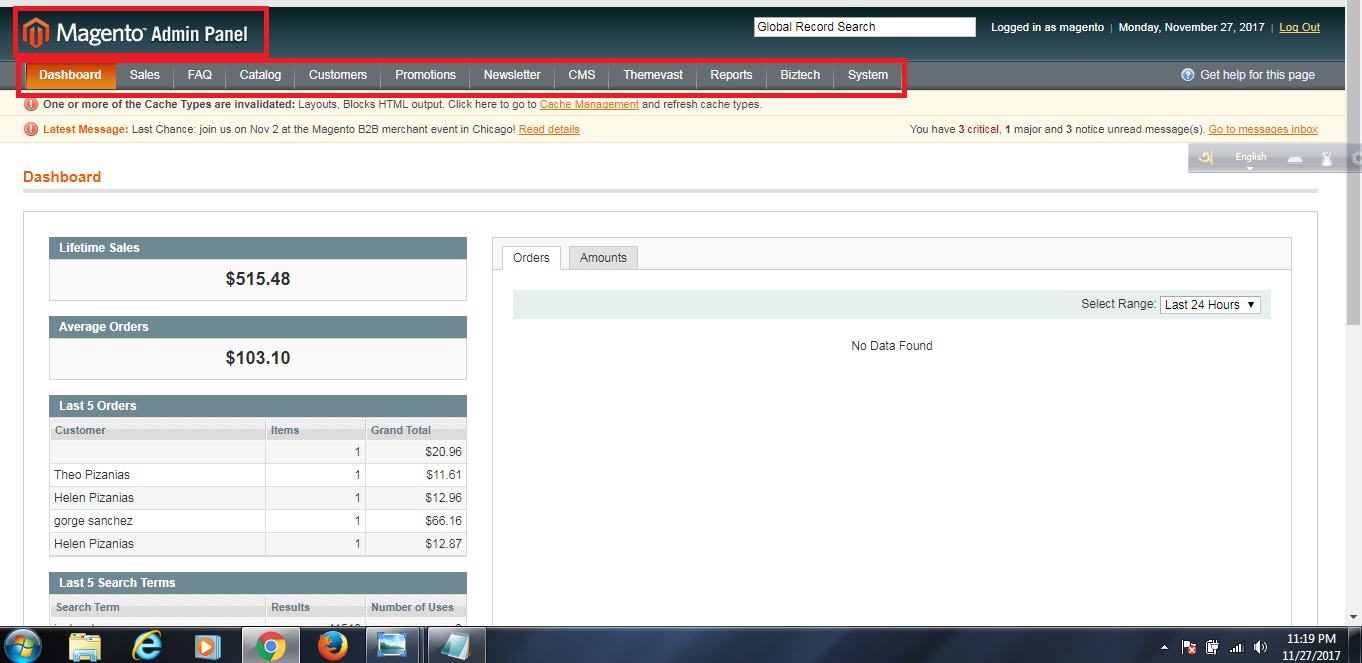Click the Log Out link
This screenshot has height=663, width=1362.
(1300, 27)
